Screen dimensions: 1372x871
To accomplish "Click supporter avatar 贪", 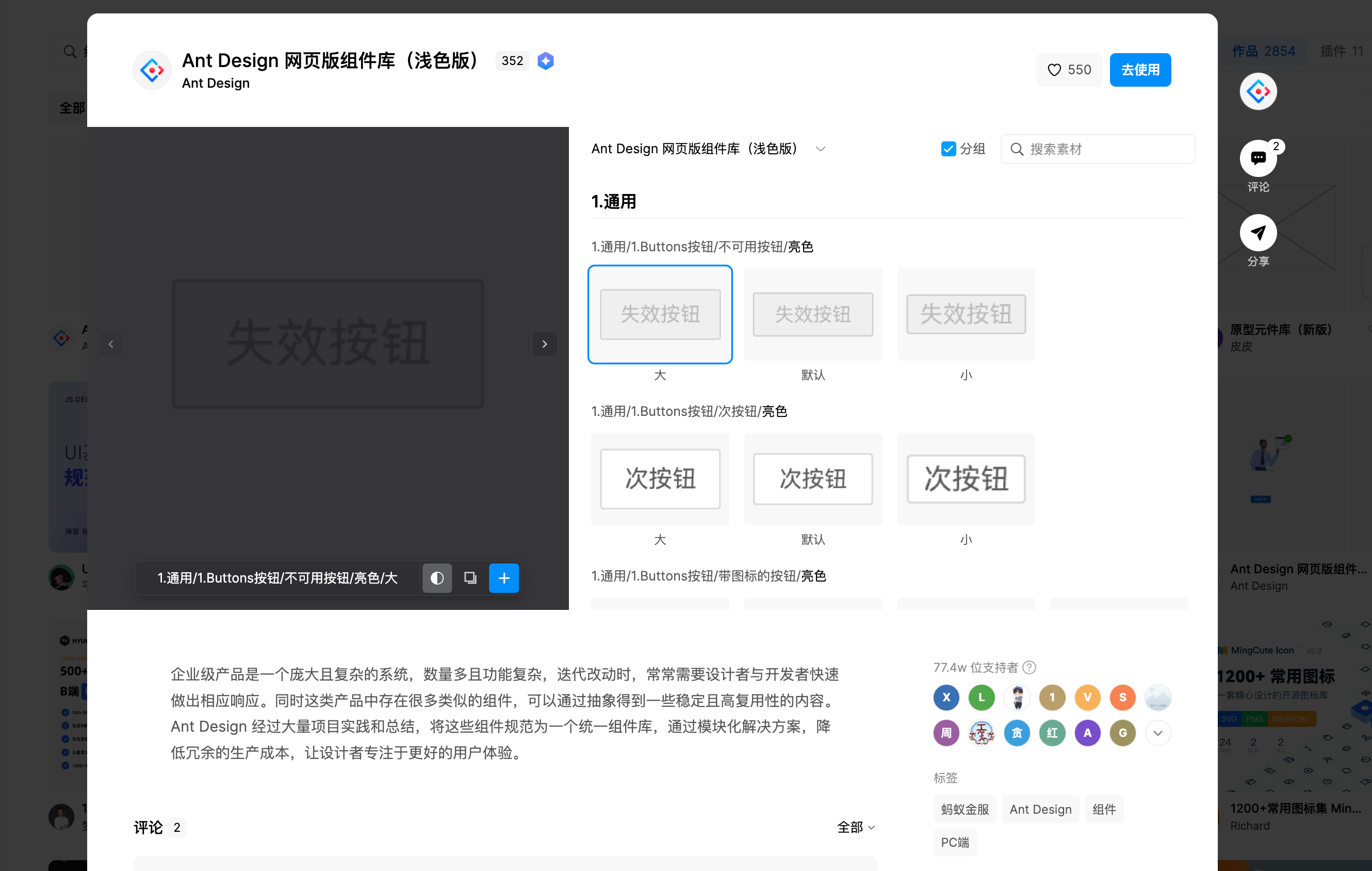I will pos(1017,733).
